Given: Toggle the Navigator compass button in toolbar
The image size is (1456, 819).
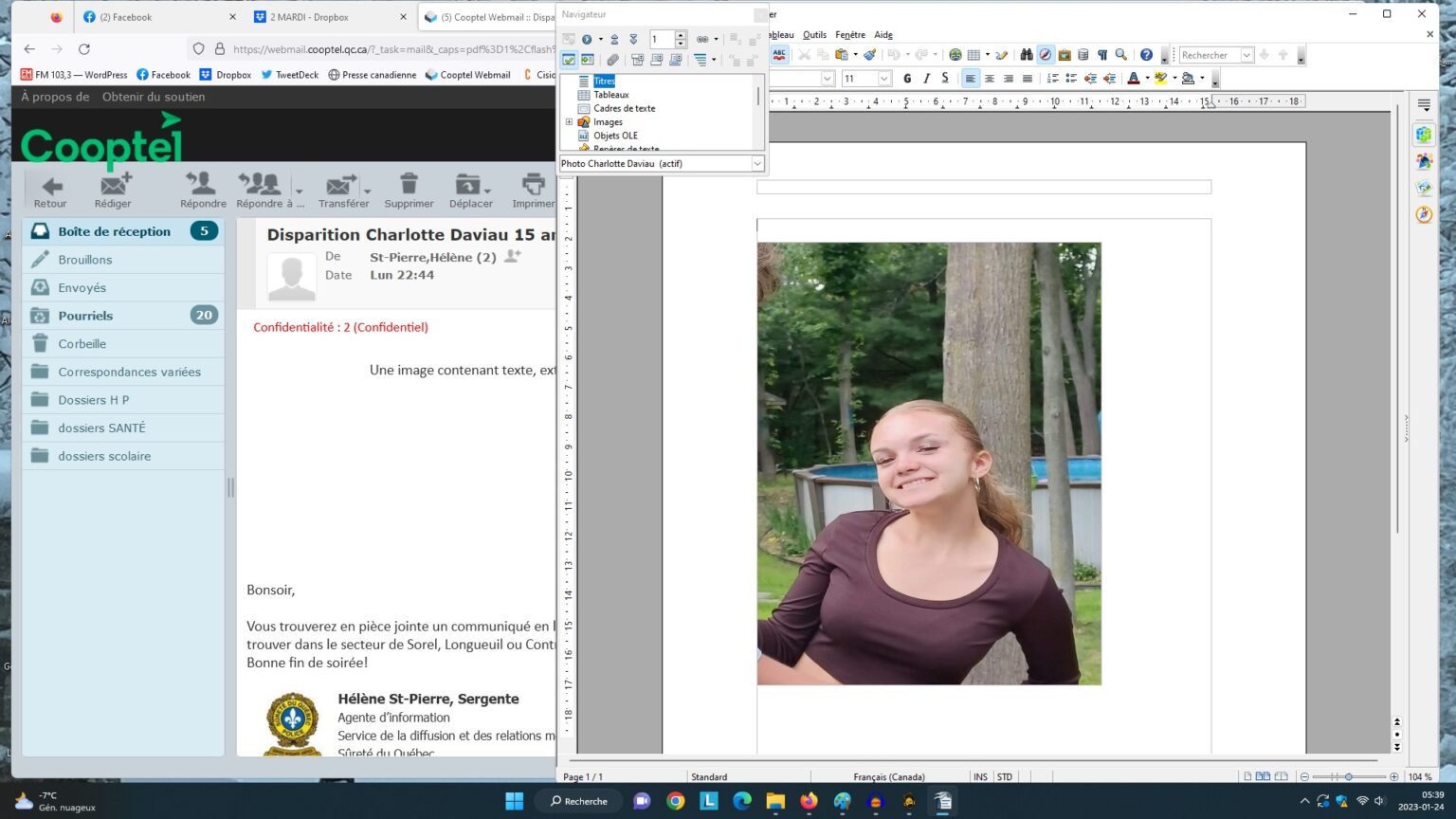Looking at the screenshot, I should 1045,55.
